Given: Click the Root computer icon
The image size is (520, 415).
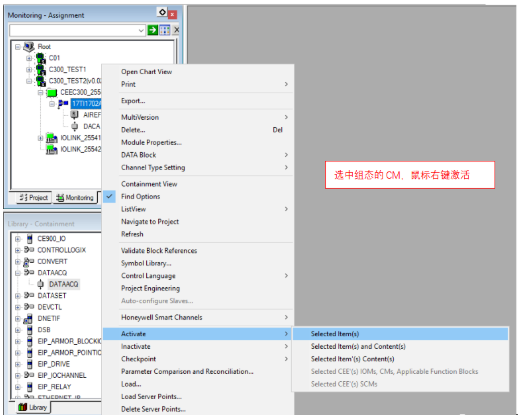Looking at the screenshot, I should coord(29,47).
